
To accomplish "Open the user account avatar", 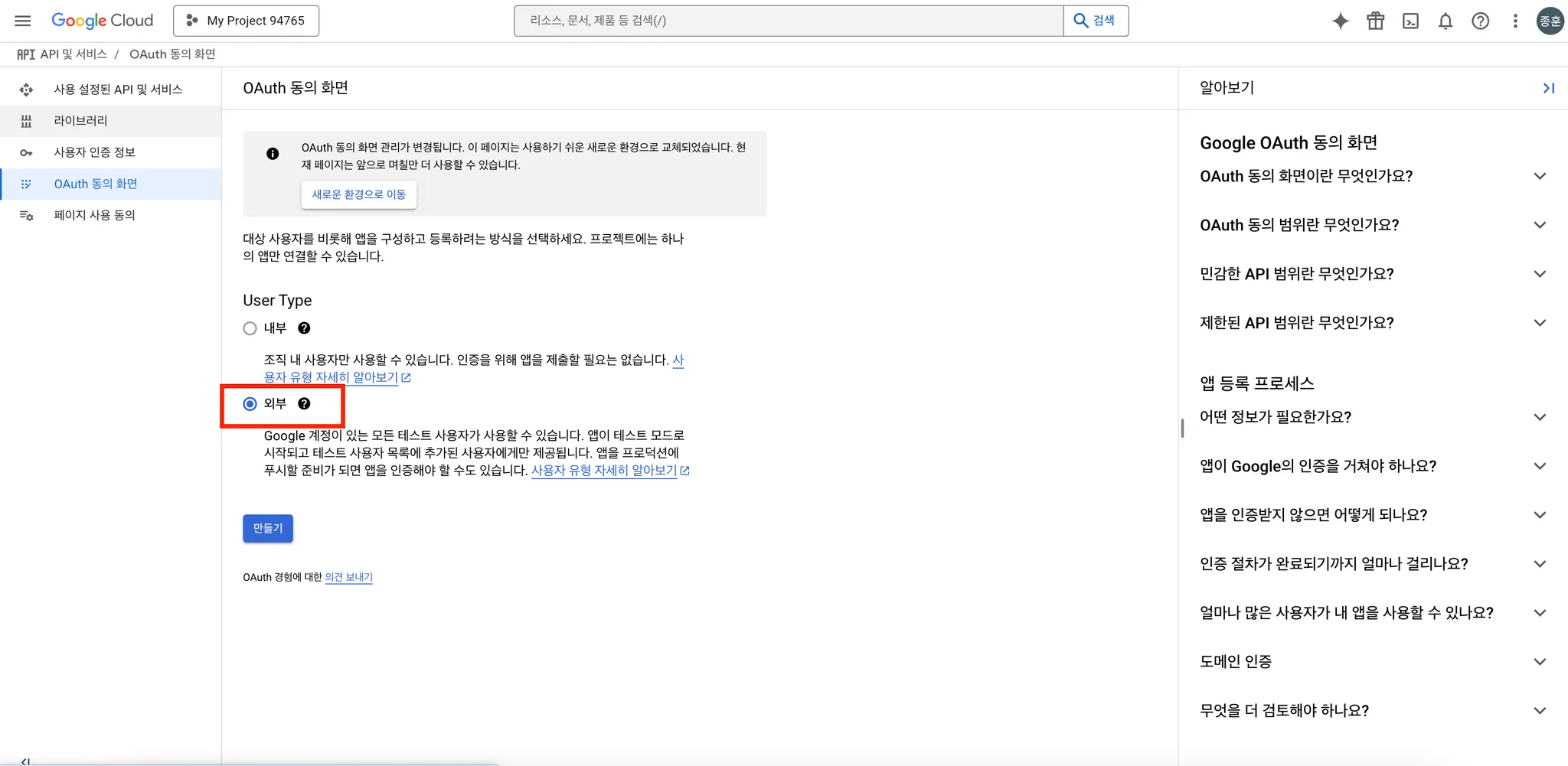I will [1550, 21].
